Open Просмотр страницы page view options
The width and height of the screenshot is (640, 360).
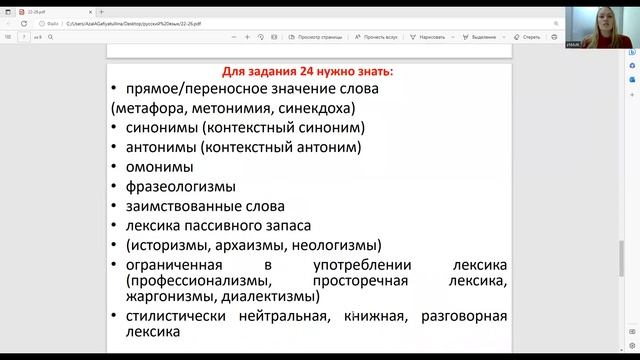pyautogui.click(x=315, y=37)
